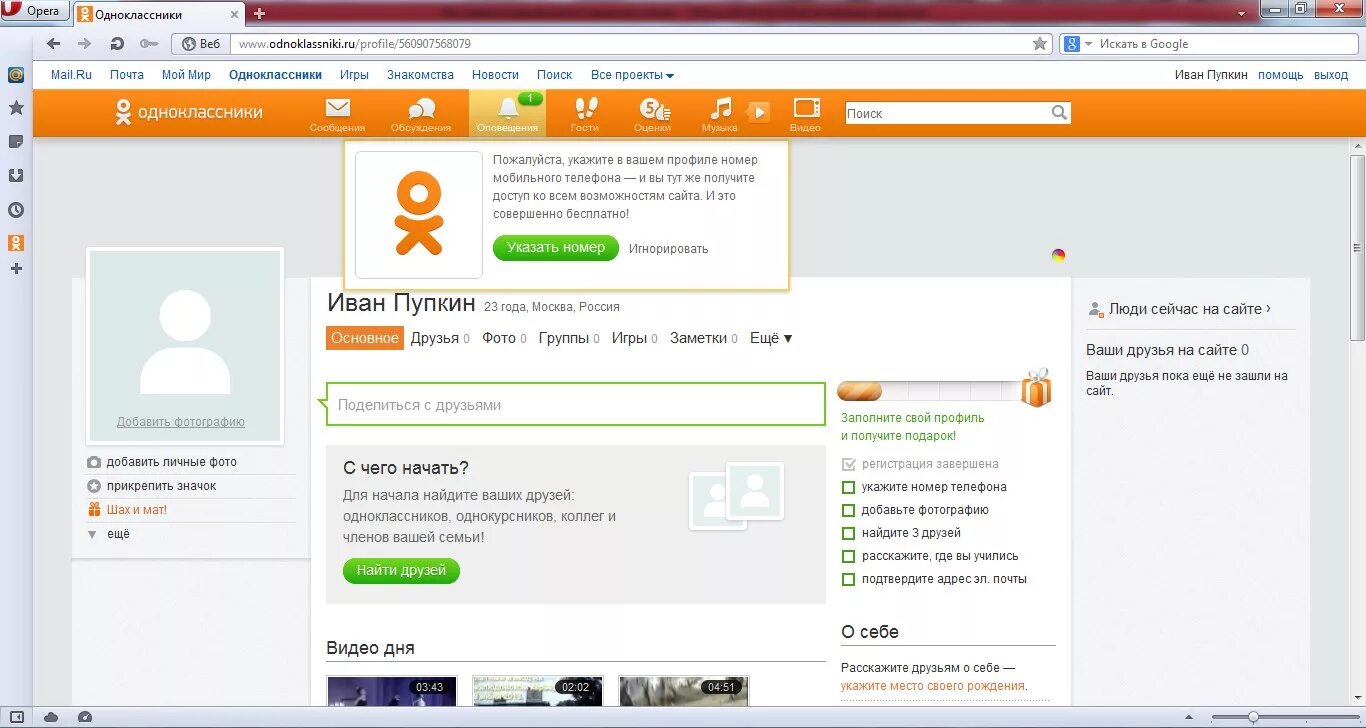Click the profile completion progress bar
1366x728 pixels.
(x=929, y=391)
